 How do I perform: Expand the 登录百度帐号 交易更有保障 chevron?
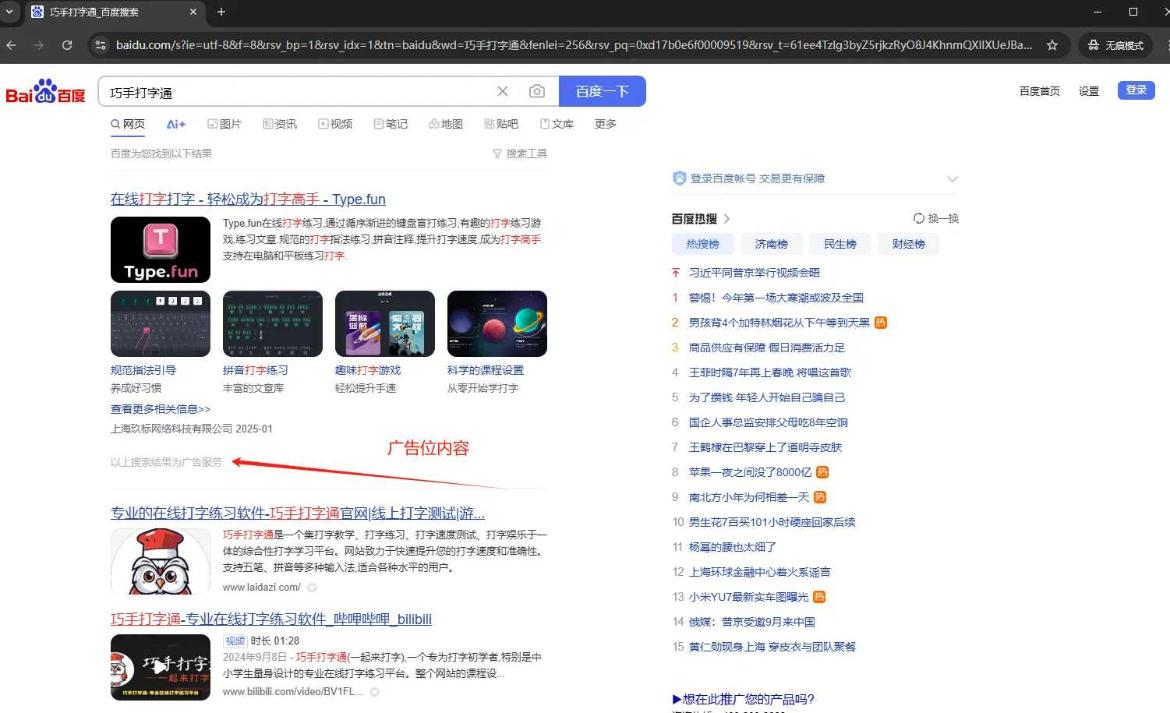[952, 178]
